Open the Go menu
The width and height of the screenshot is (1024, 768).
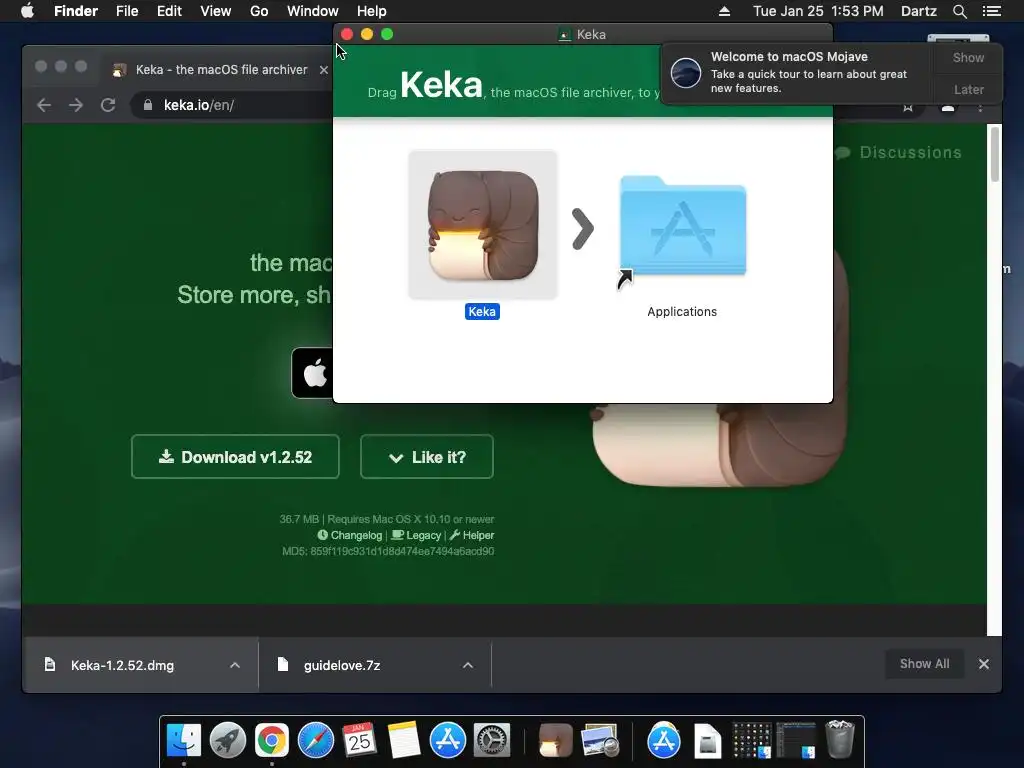[259, 11]
